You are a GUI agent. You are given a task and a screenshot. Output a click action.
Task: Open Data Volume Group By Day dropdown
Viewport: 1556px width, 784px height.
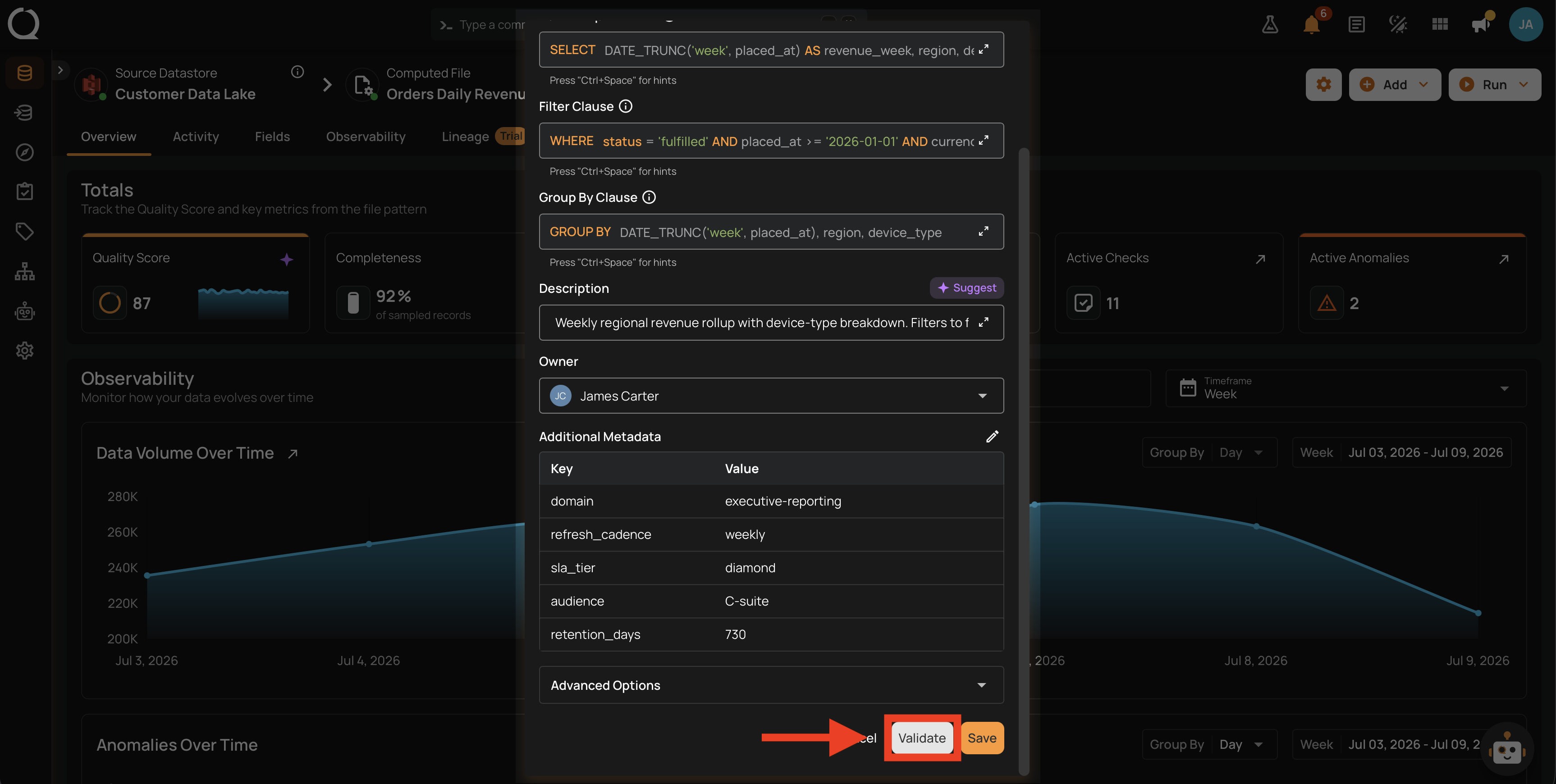1209,452
